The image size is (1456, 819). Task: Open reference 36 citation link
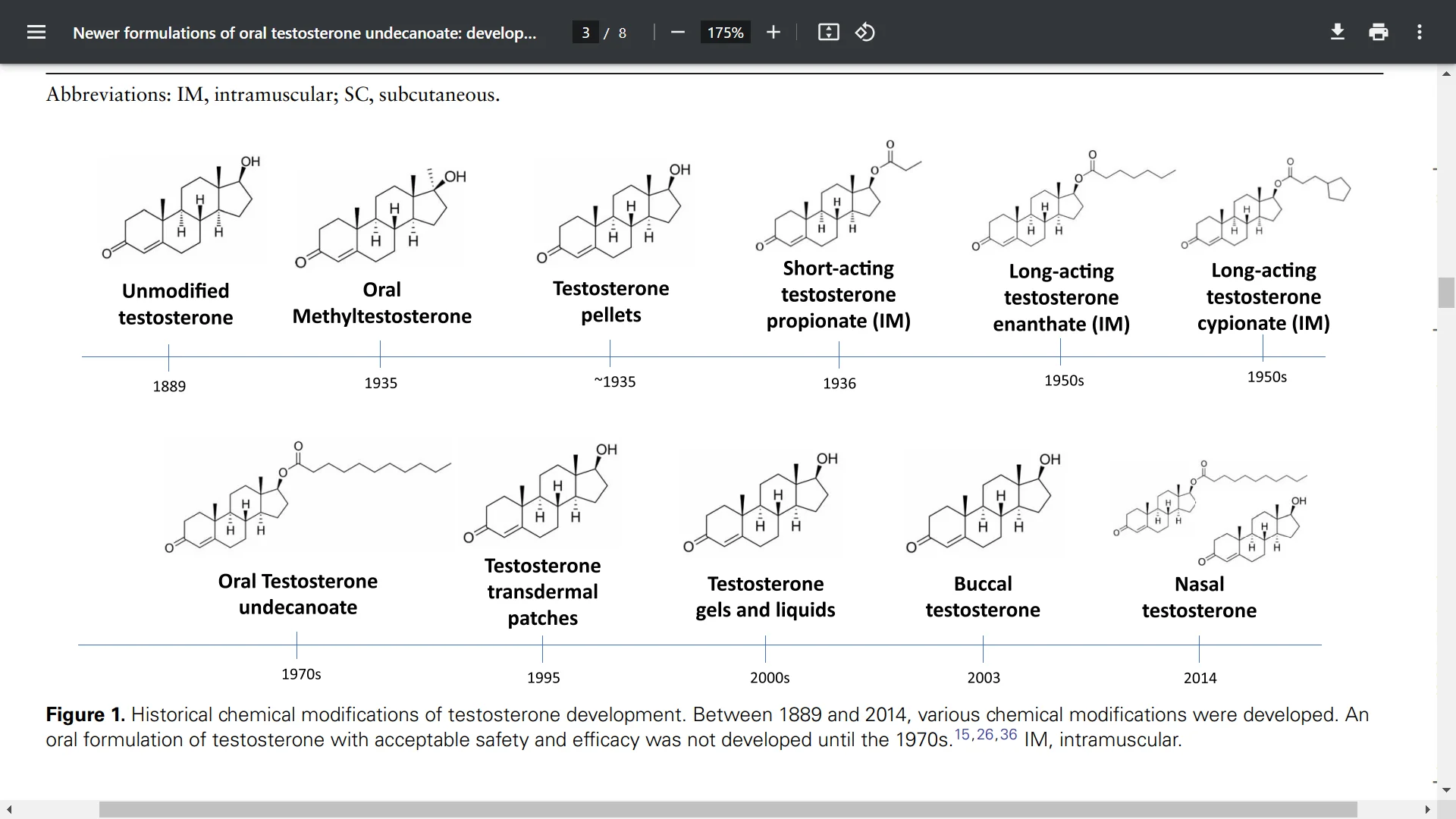point(1009,734)
